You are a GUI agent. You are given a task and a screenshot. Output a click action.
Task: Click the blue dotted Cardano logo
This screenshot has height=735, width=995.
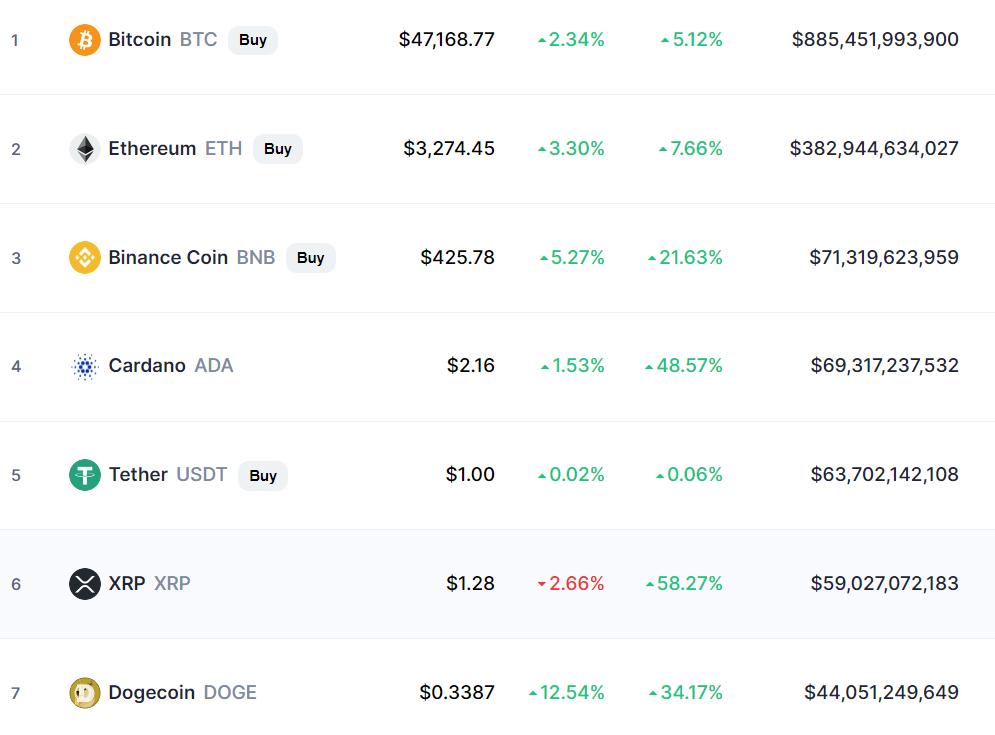pos(84,366)
